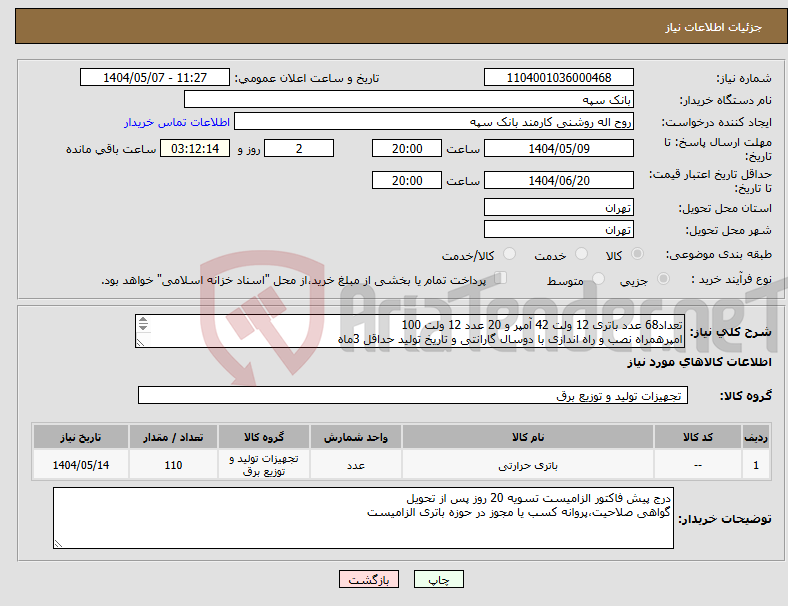This screenshot has height=606, width=788.
Task: Click the row number cell 1
Action: tap(756, 465)
